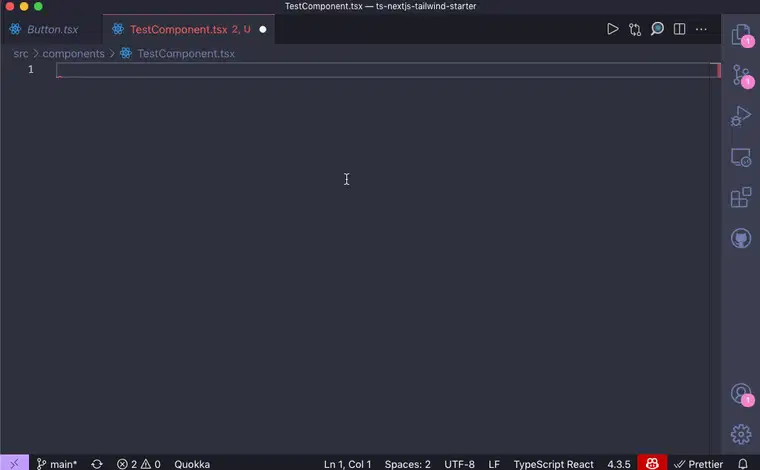The height and width of the screenshot is (470, 760).
Task: Open the Run and Debug view
Action: (x=740, y=117)
